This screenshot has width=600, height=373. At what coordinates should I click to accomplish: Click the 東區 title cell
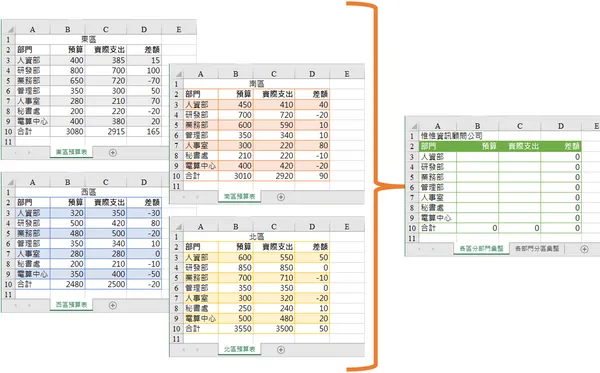(x=88, y=39)
